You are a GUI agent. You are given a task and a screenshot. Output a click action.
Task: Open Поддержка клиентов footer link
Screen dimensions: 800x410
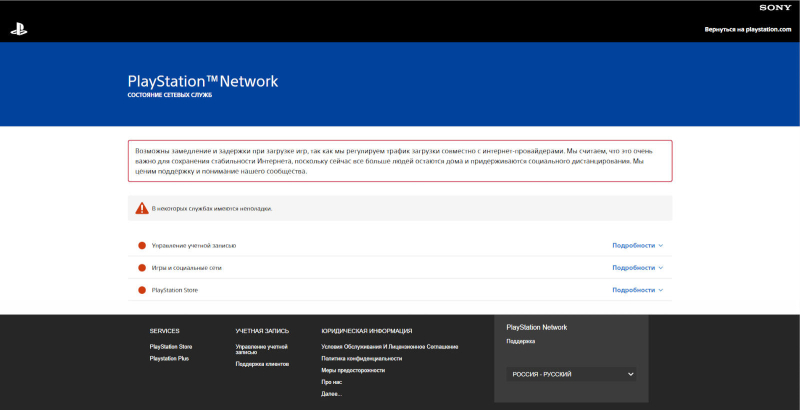[x=262, y=364]
